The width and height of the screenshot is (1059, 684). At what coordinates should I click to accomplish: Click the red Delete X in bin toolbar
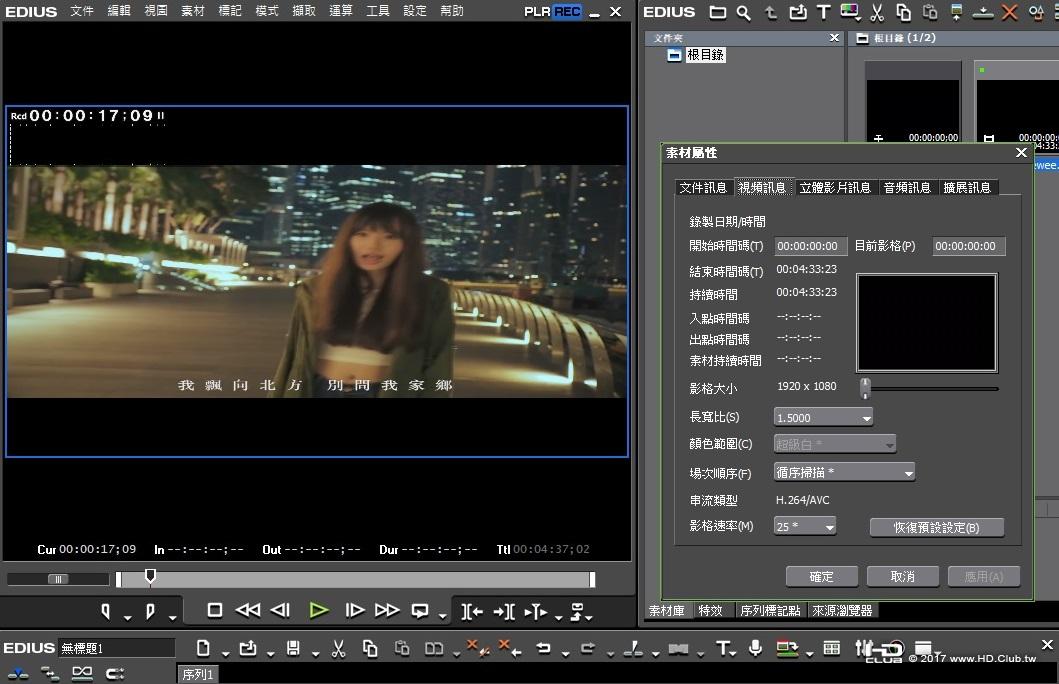(x=1010, y=12)
